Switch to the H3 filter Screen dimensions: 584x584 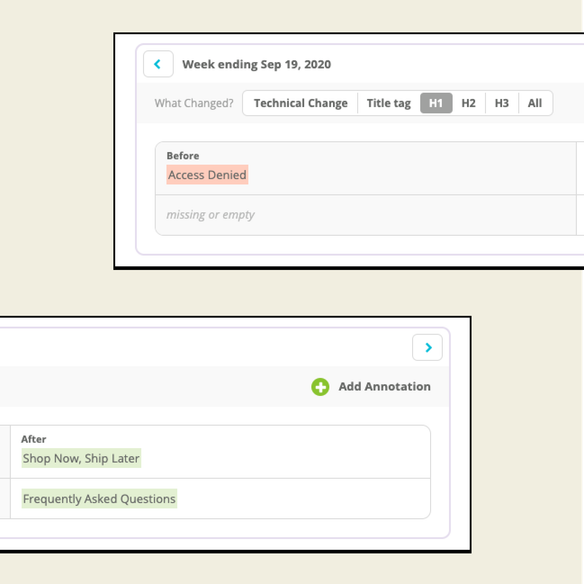click(x=502, y=103)
